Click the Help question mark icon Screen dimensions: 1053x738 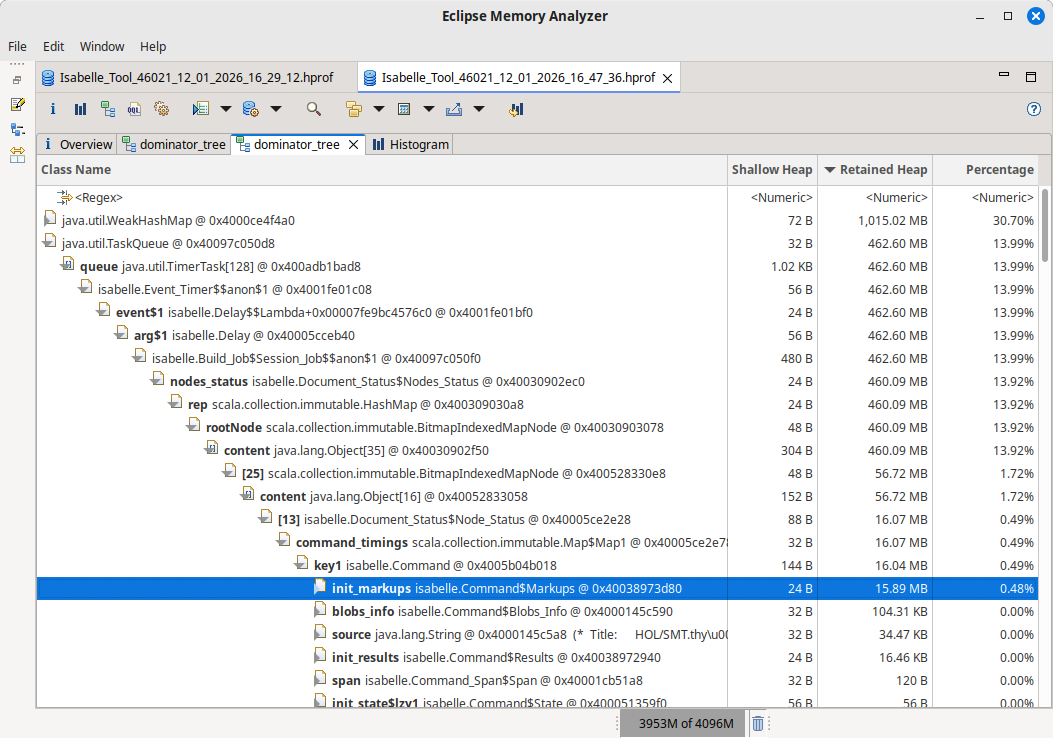point(1034,109)
